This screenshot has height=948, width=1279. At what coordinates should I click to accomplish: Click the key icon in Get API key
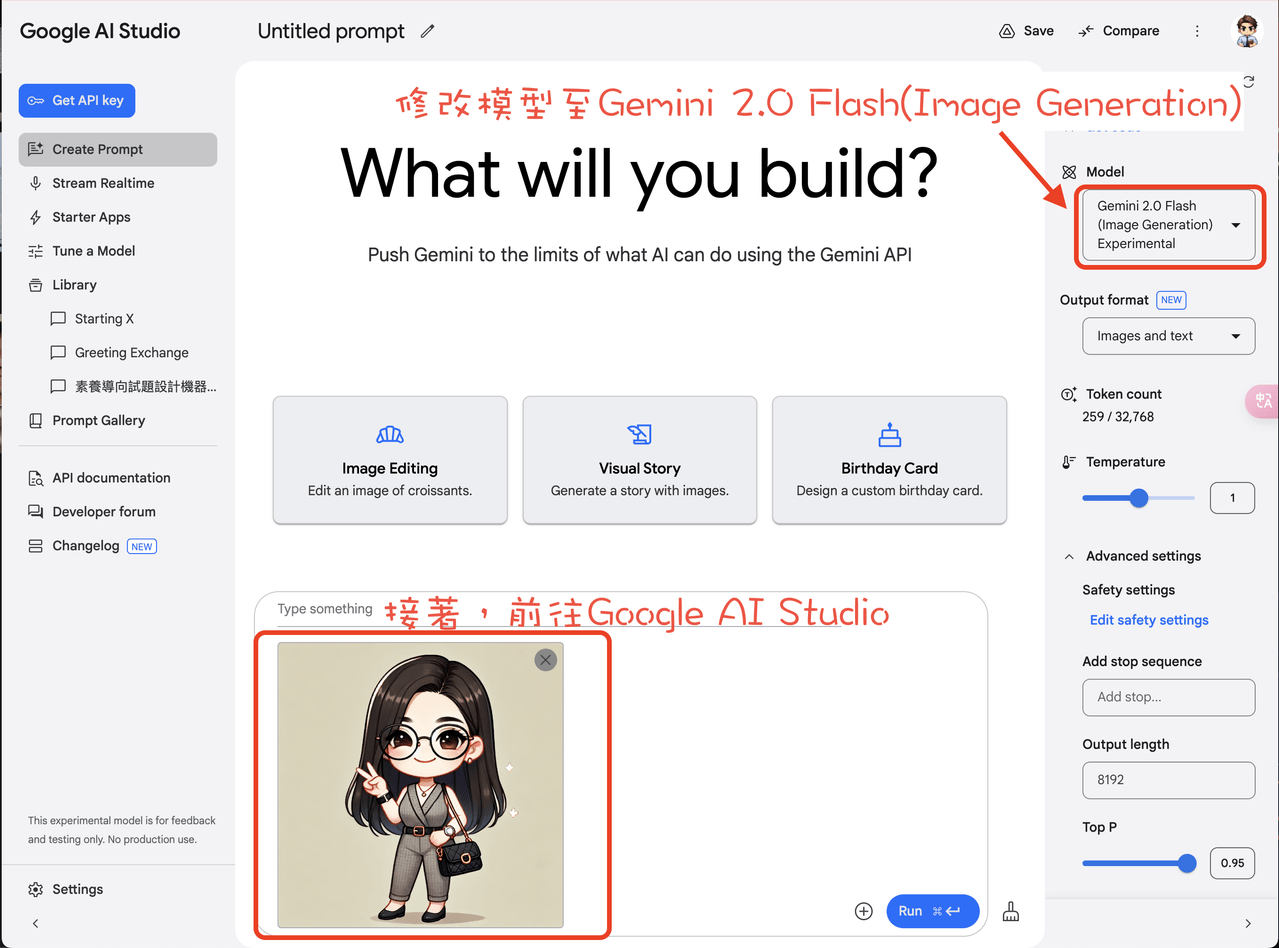pos(36,100)
